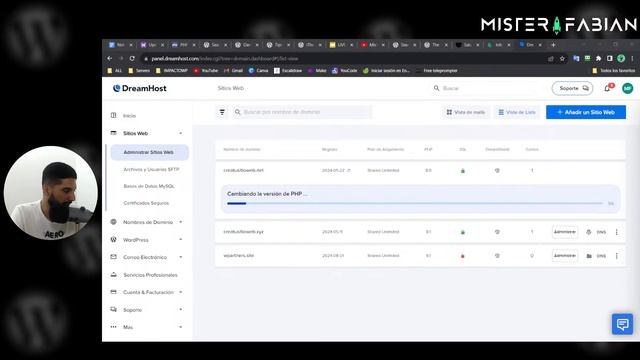
Task: Open the Canva bookmark
Action: [258, 71]
